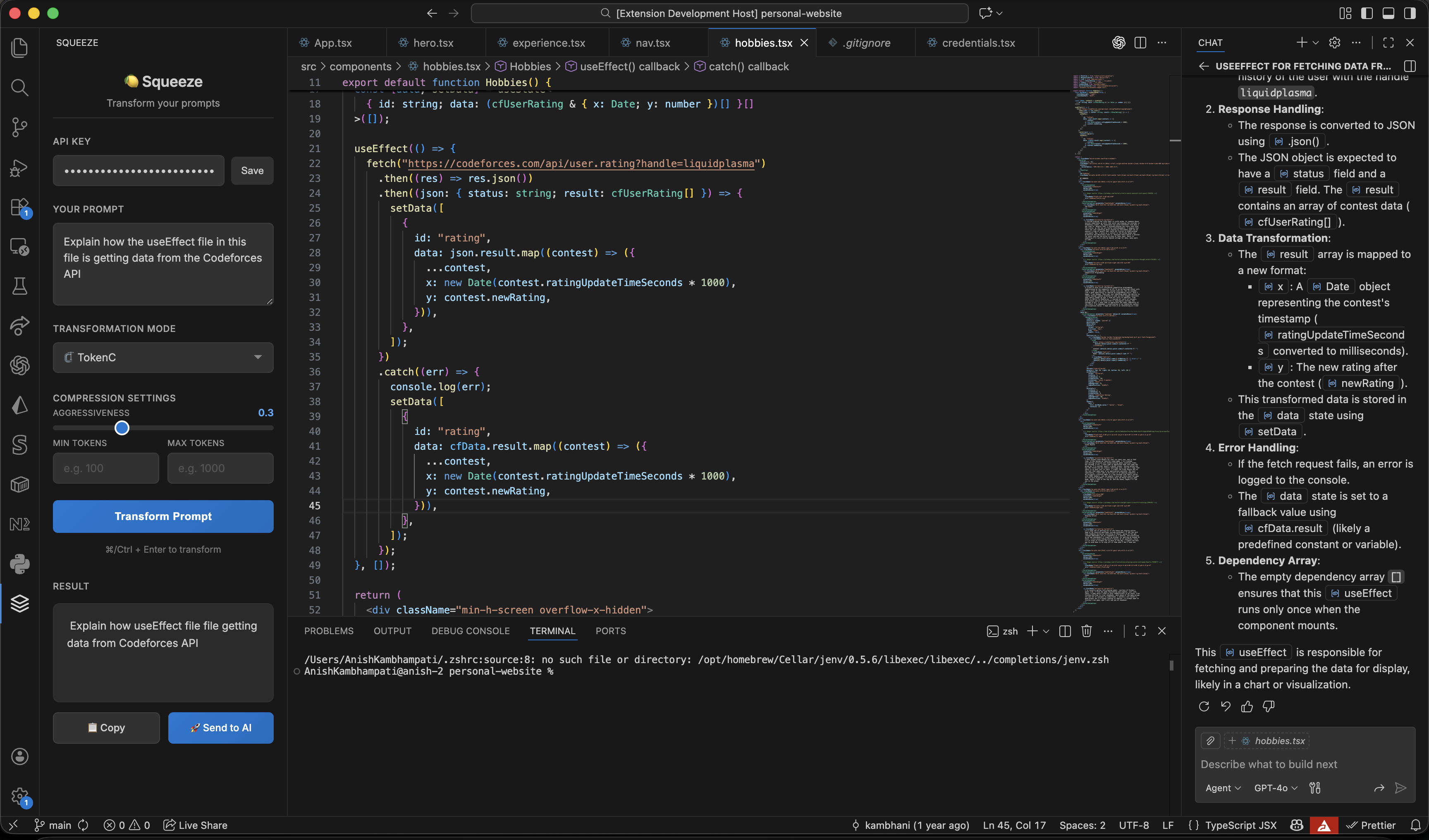Screen dimensions: 1429x840
Task: Switch to the experience.tsx editor tab
Action: [548, 43]
